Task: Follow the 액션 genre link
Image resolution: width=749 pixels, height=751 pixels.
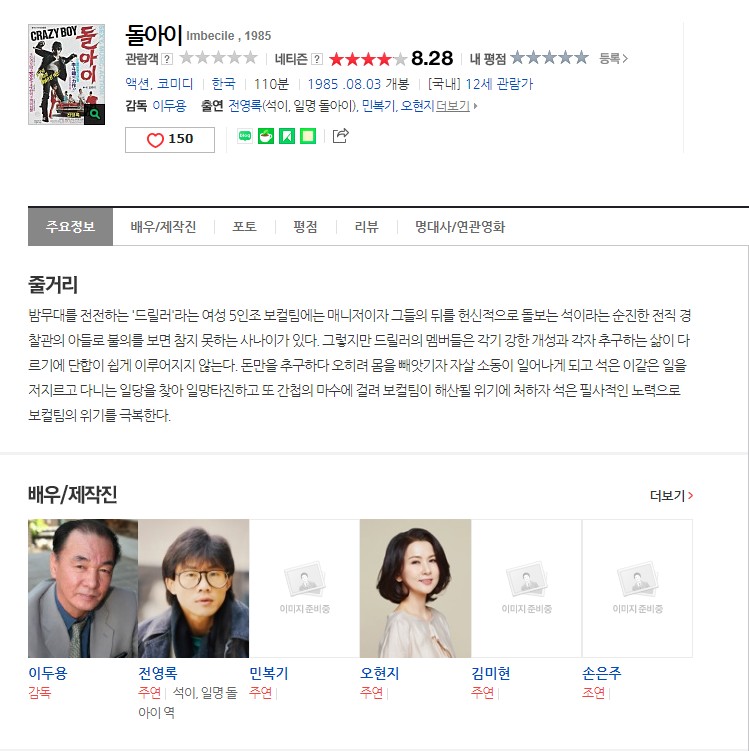Action: point(137,84)
